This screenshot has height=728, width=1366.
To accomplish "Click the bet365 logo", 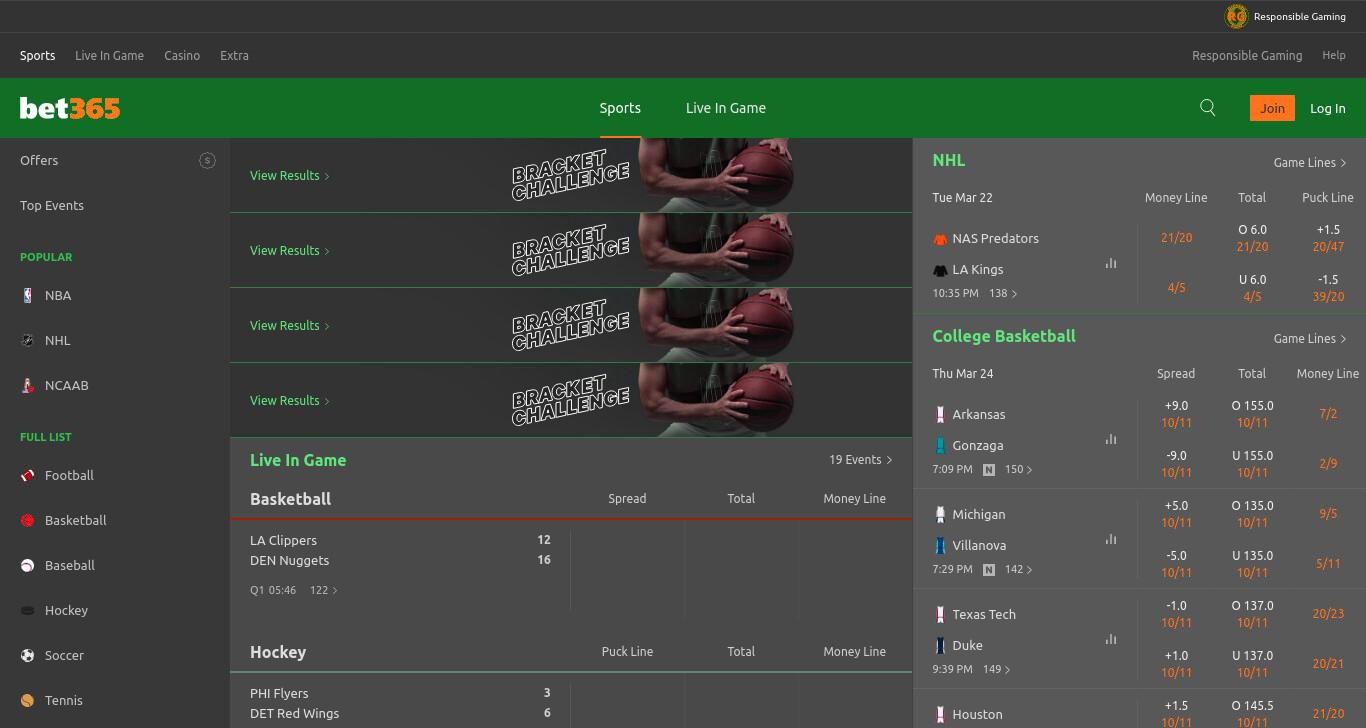I will pos(70,108).
